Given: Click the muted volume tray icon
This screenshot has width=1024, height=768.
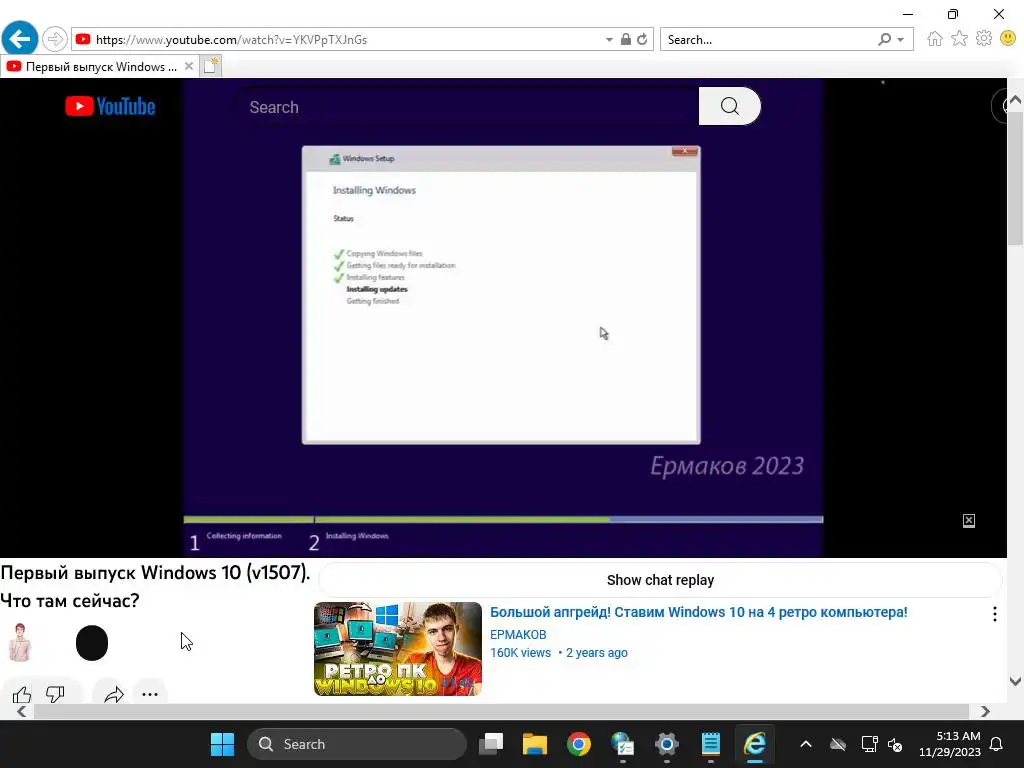Looking at the screenshot, I should (x=895, y=744).
